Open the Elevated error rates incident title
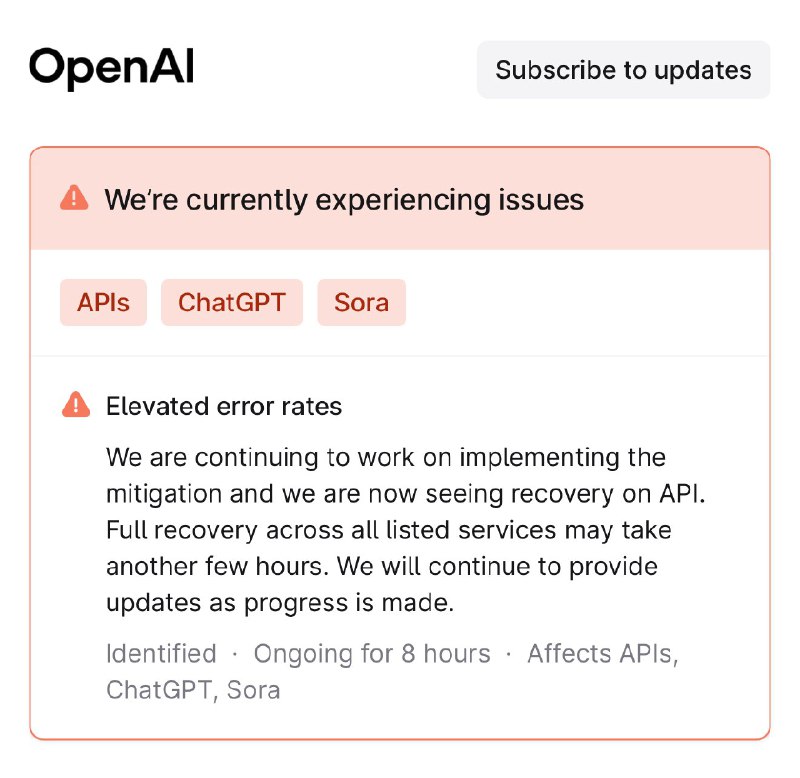The width and height of the screenshot is (800, 778). pos(224,407)
